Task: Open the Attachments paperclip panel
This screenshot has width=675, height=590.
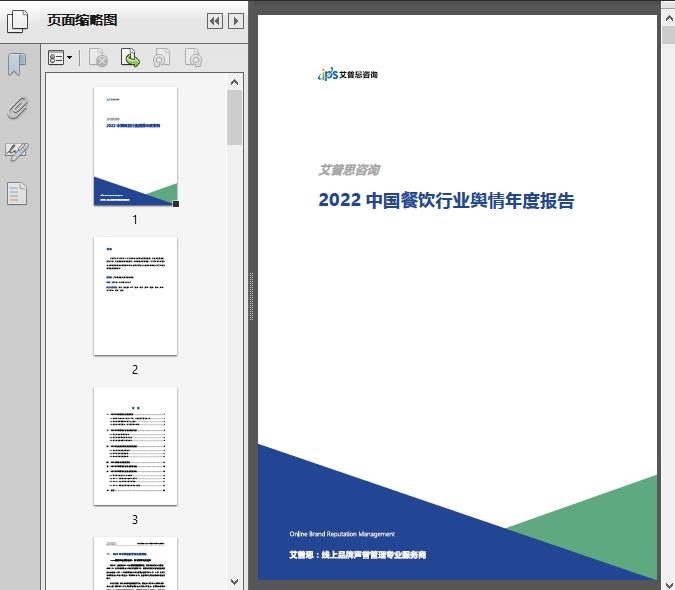Action: point(17,108)
